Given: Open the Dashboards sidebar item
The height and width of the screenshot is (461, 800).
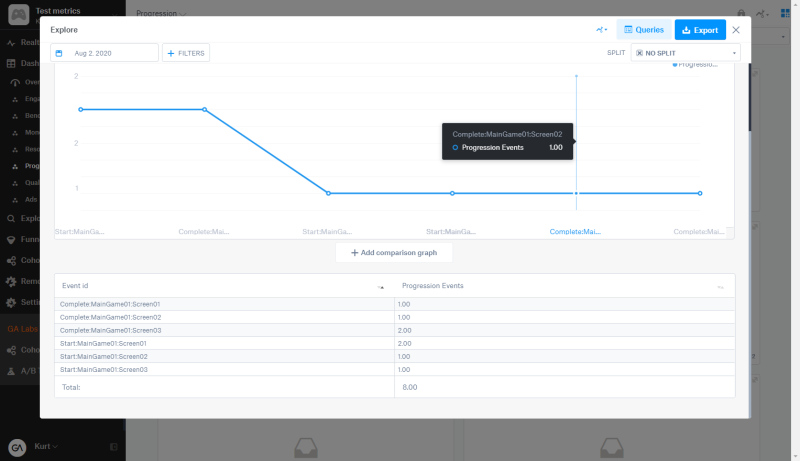Looking at the screenshot, I should pyautogui.click(x=23, y=63).
